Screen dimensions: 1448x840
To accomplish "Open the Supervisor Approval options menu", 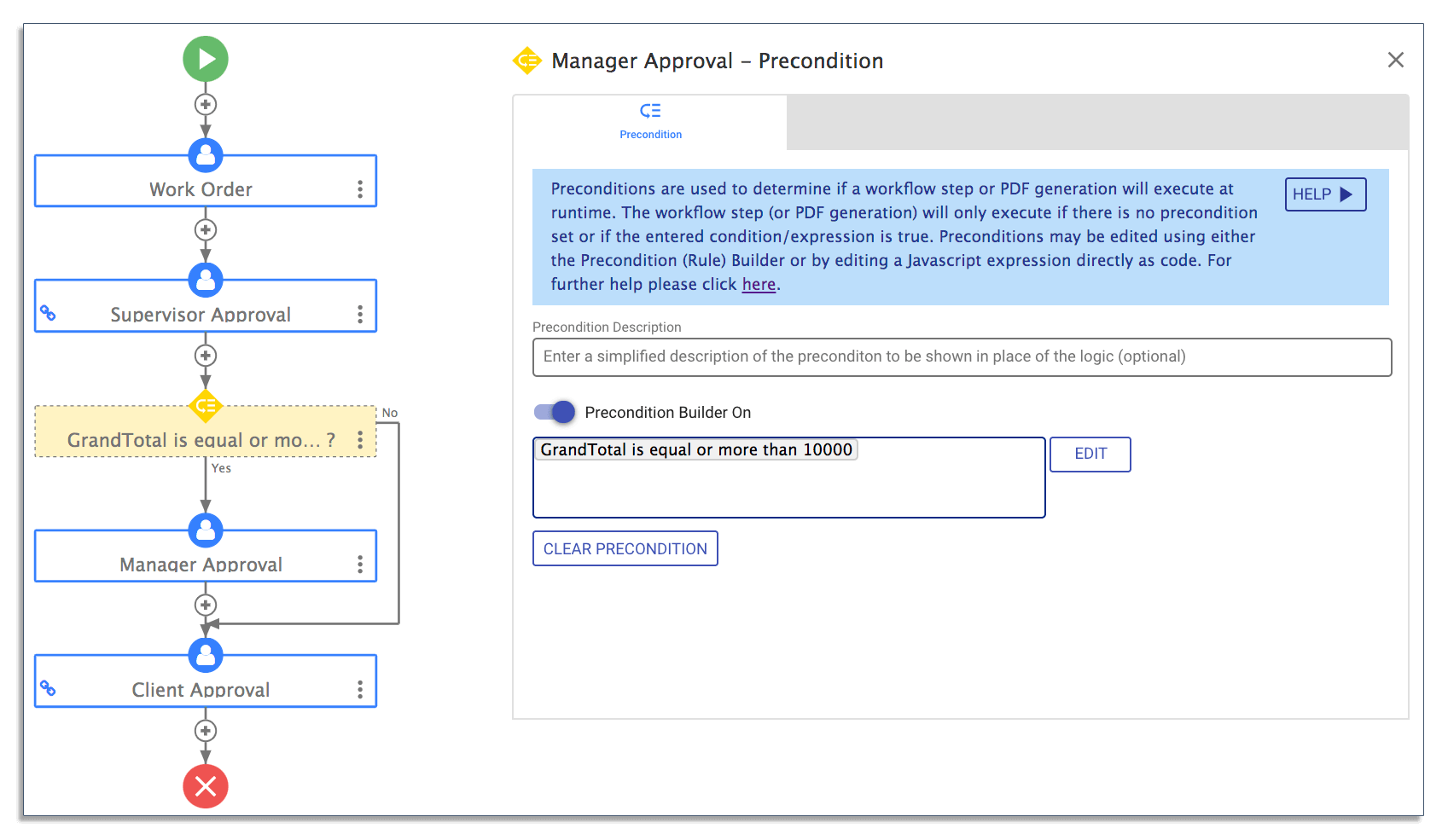I will tap(360, 315).
